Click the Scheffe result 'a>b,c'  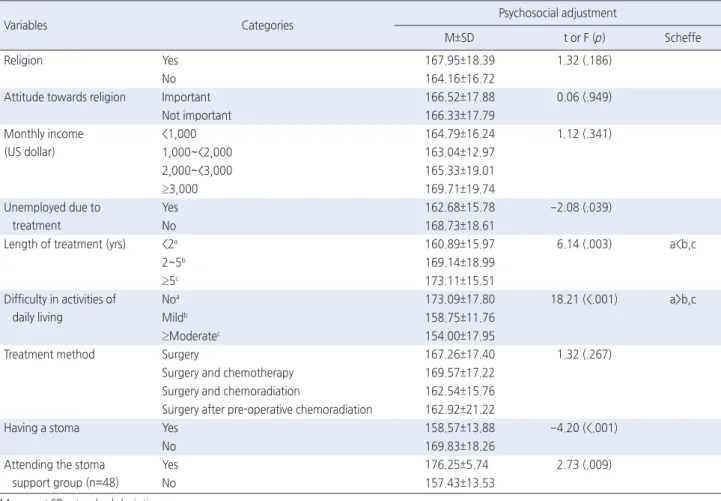click(x=682, y=299)
